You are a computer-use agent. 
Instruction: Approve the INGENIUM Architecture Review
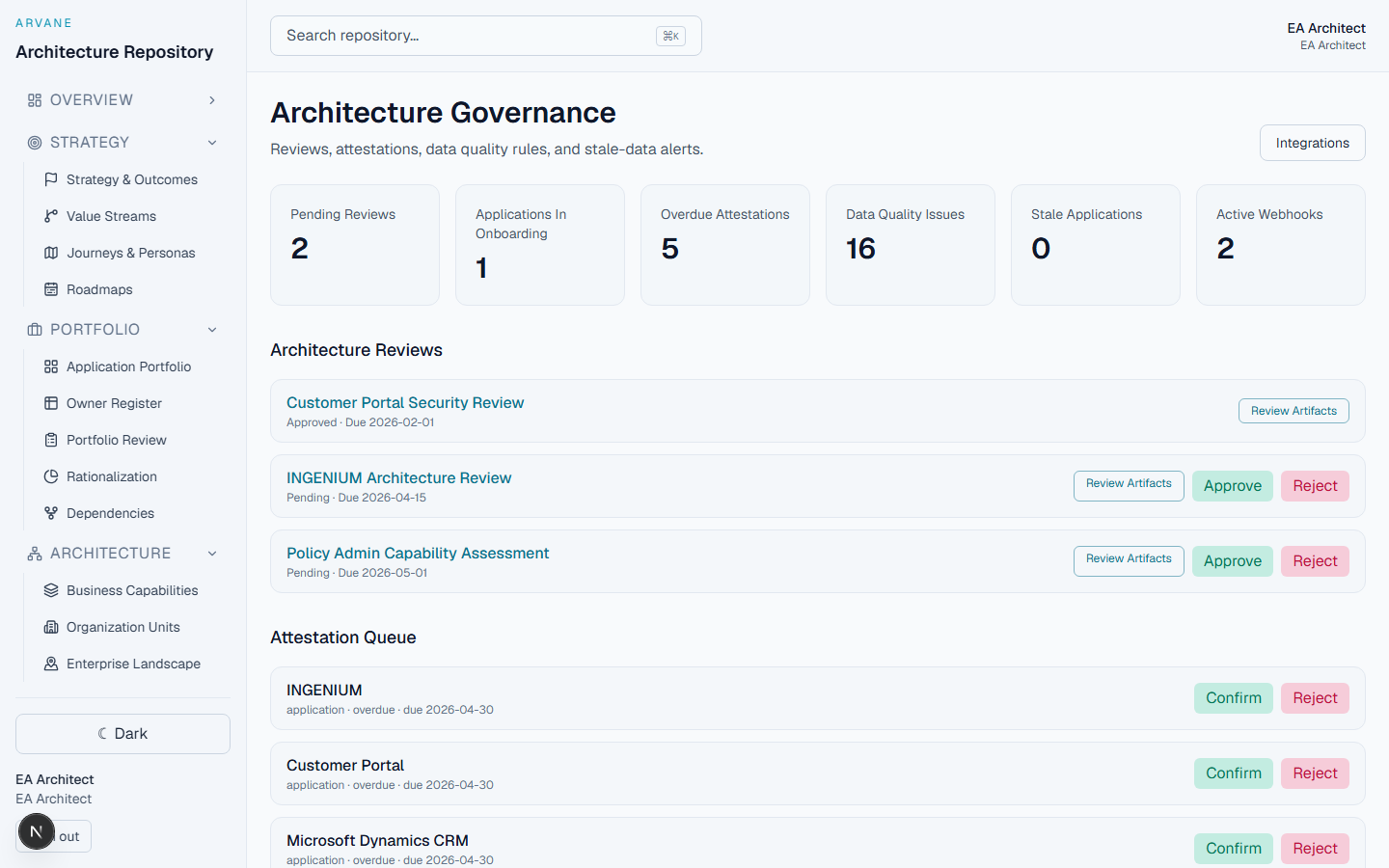[x=1233, y=486]
